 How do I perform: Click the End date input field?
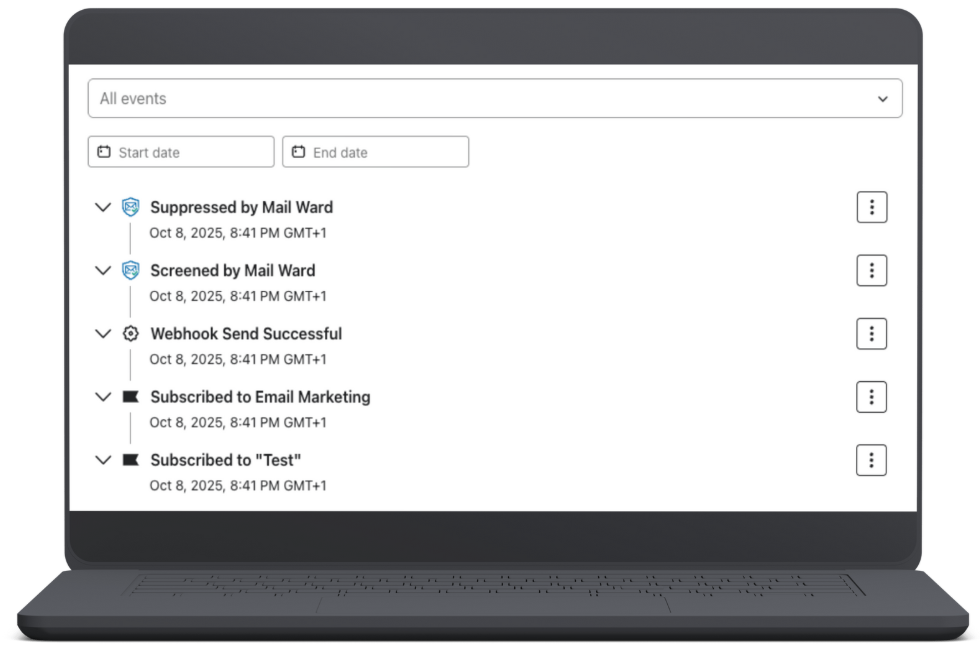[x=375, y=152]
